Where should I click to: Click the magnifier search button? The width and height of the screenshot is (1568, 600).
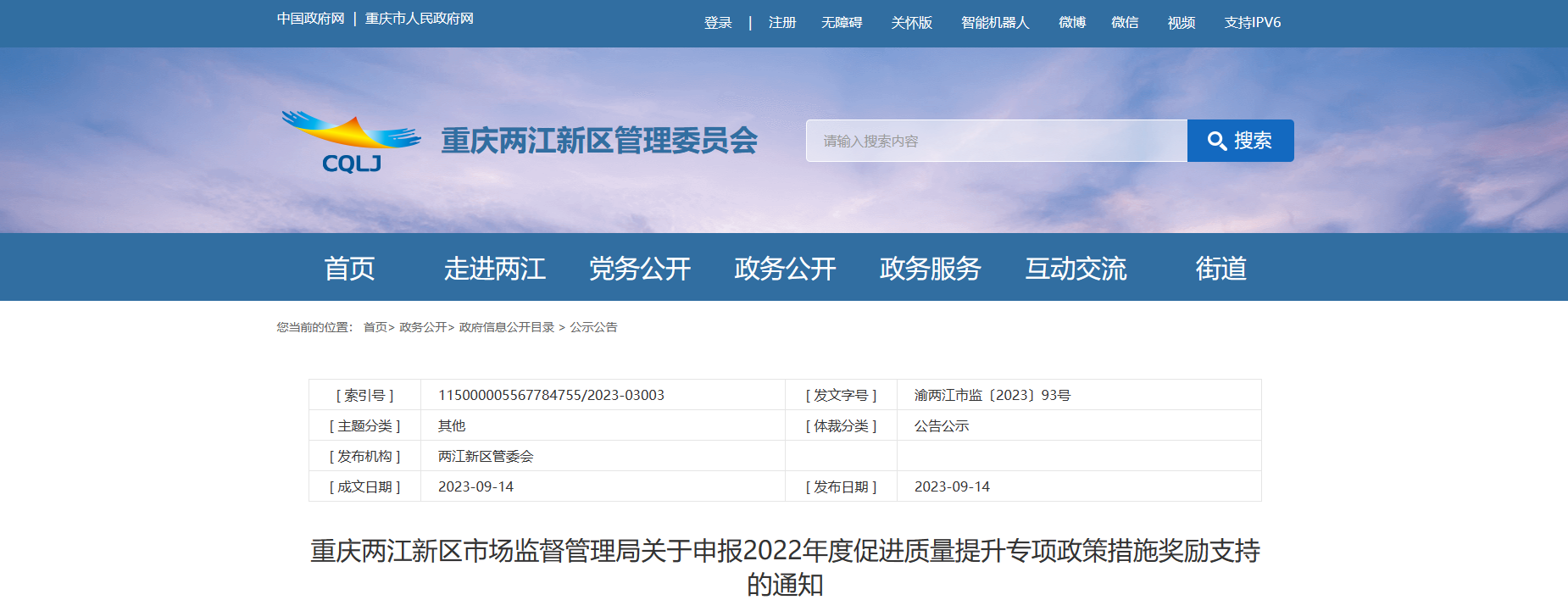(1239, 141)
